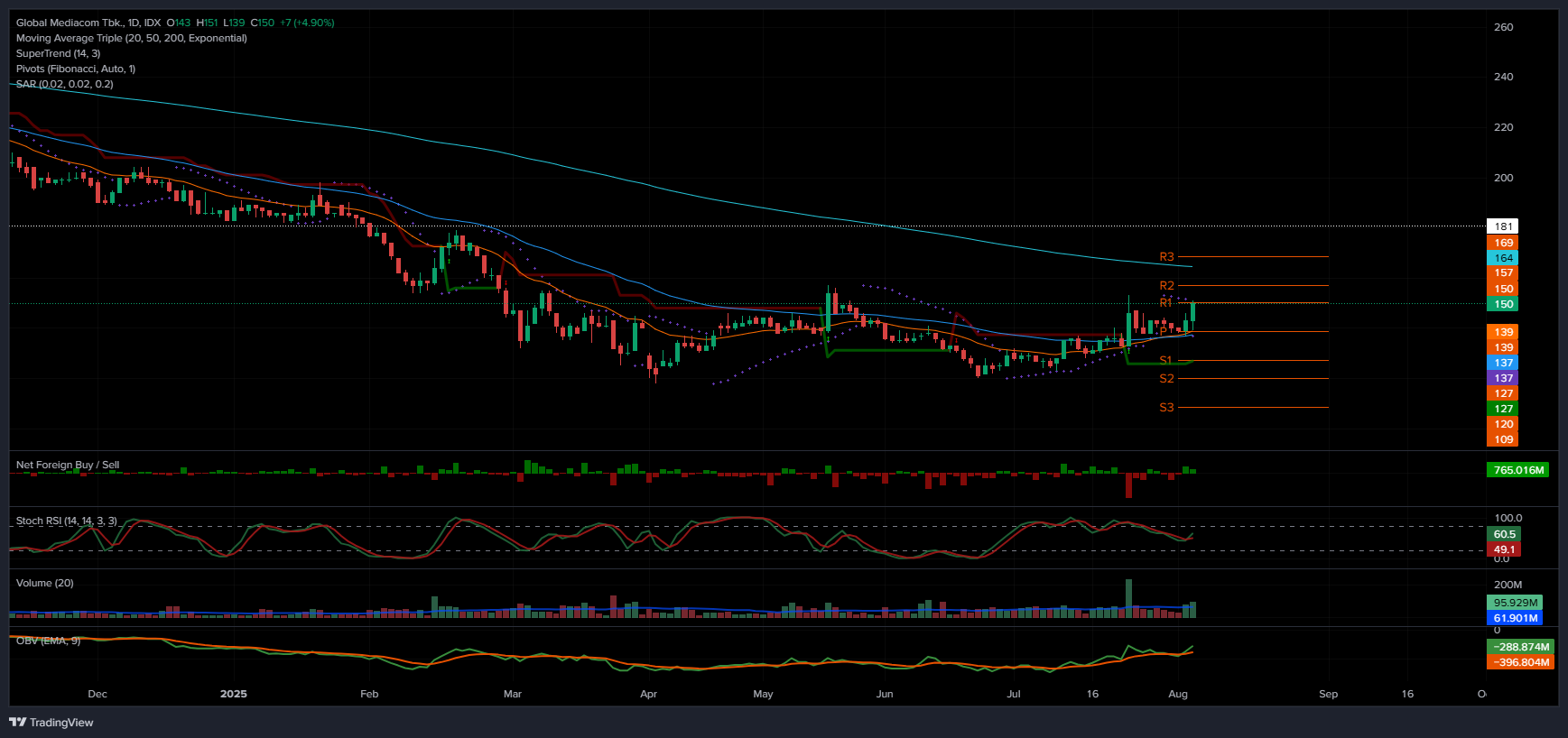The height and width of the screenshot is (738, 1568).
Task: Click the R2 pivot level label
Action: pos(1167,286)
